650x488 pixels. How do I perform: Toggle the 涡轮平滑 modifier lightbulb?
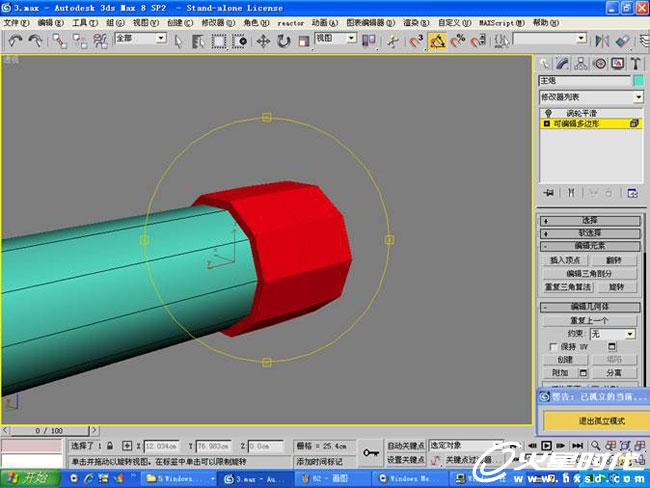click(x=548, y=113)
